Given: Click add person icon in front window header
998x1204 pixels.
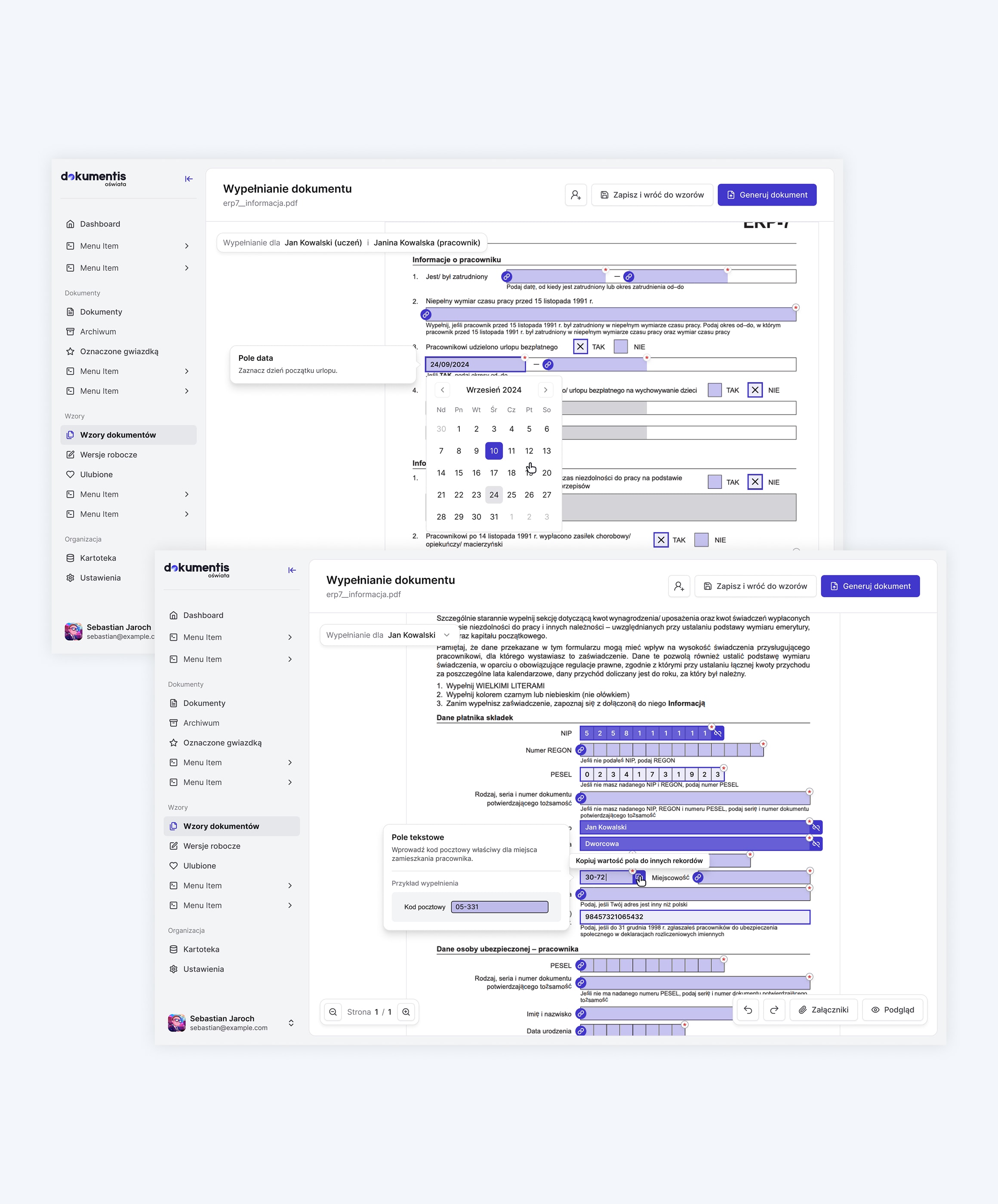Looking at the screenshot, I should point(679,586).
